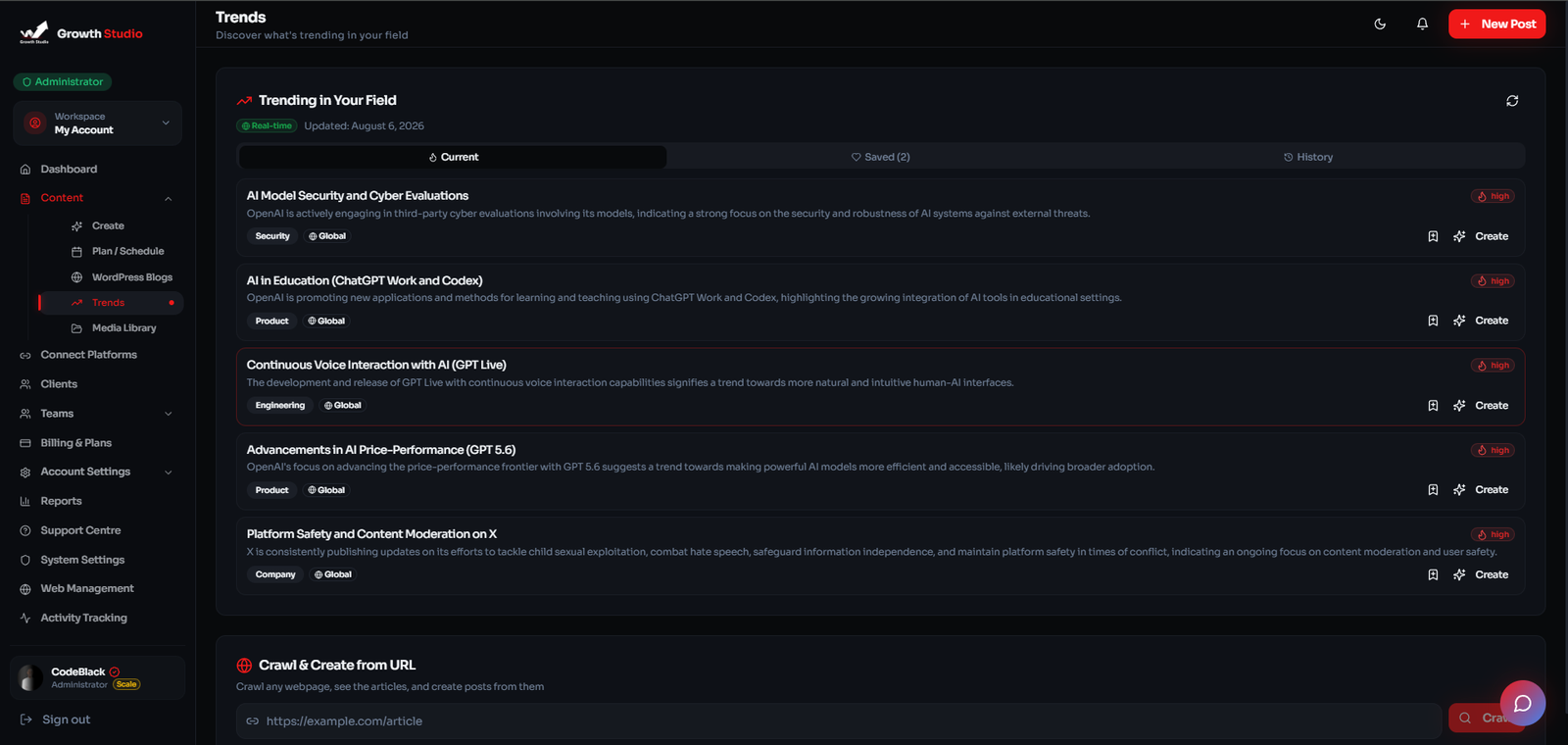Expand the Workspace My Account dropdown

tap(98, 124)
